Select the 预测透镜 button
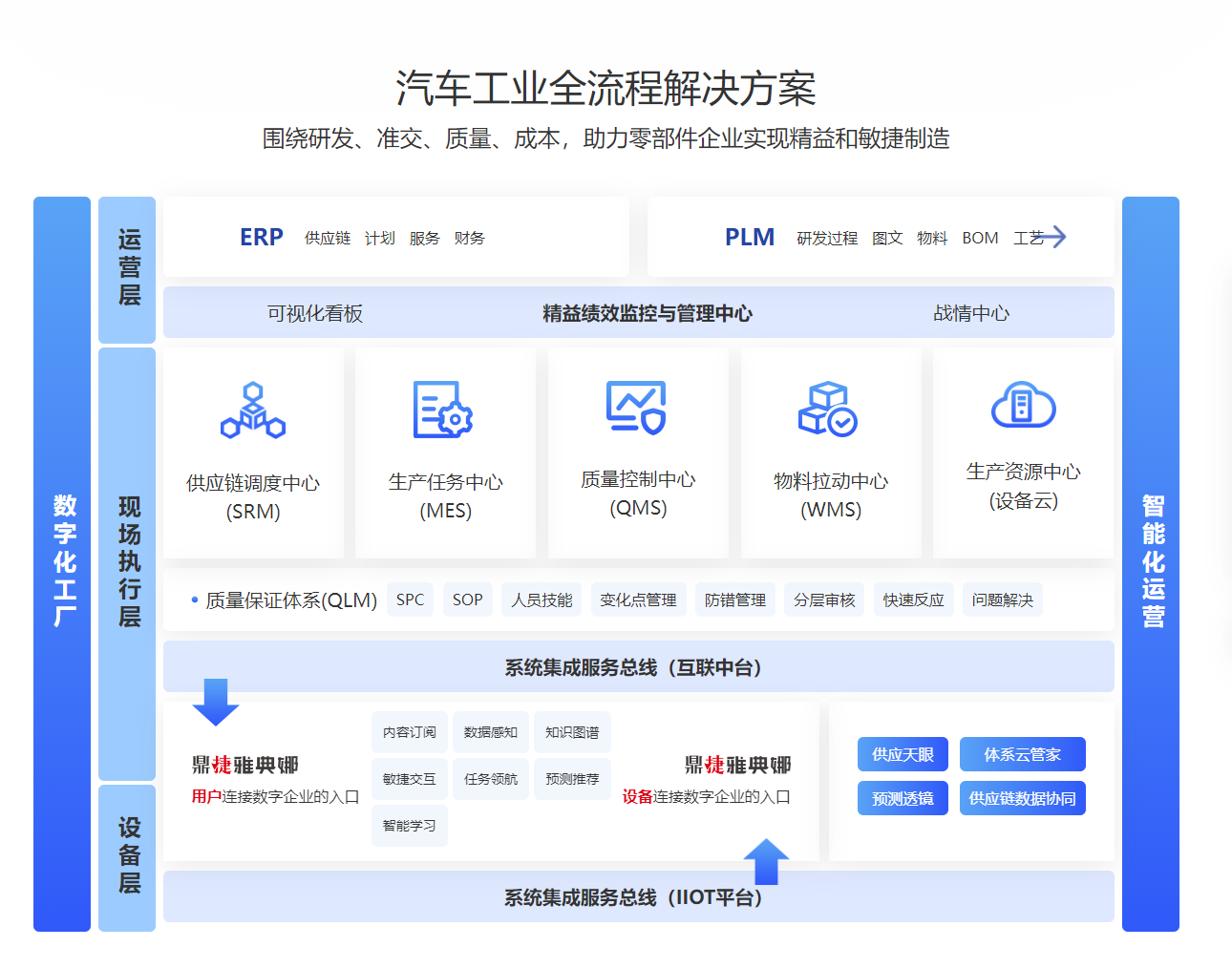This screenshot has width=1232, height=968. (x=903, y=798)
